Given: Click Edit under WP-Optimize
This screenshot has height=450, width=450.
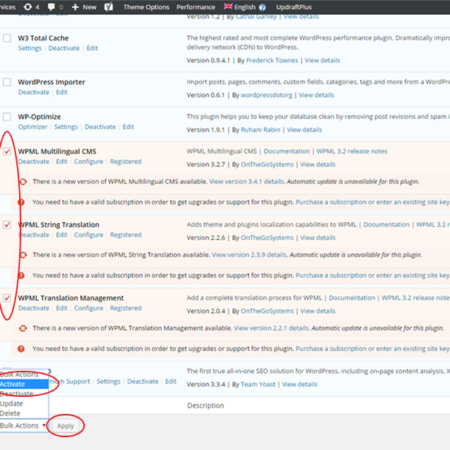Looking at the screenshot, I should click(128, 127).
